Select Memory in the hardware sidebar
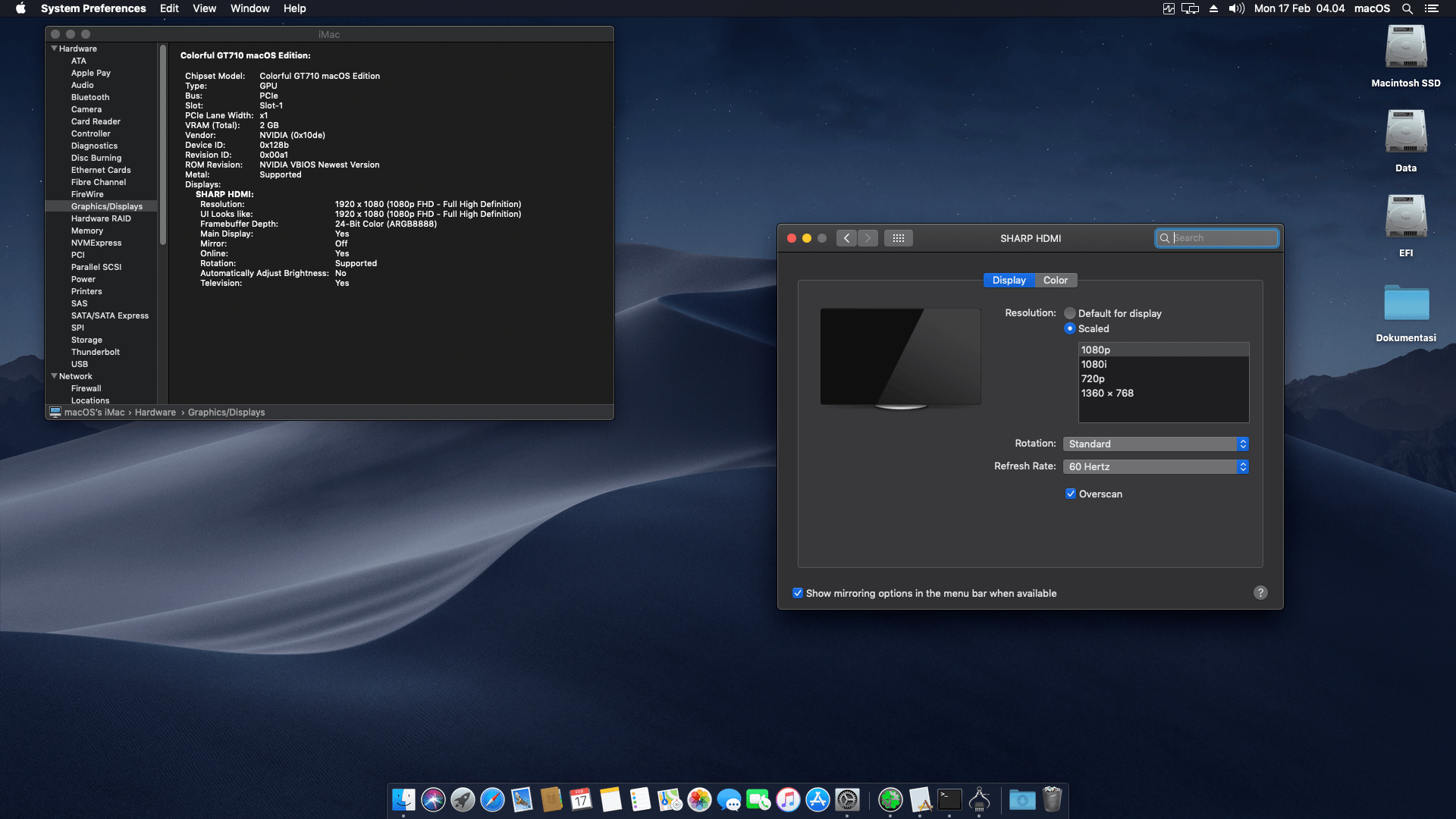The width and height of the screenshot is (1456, 819). (87, 231)
